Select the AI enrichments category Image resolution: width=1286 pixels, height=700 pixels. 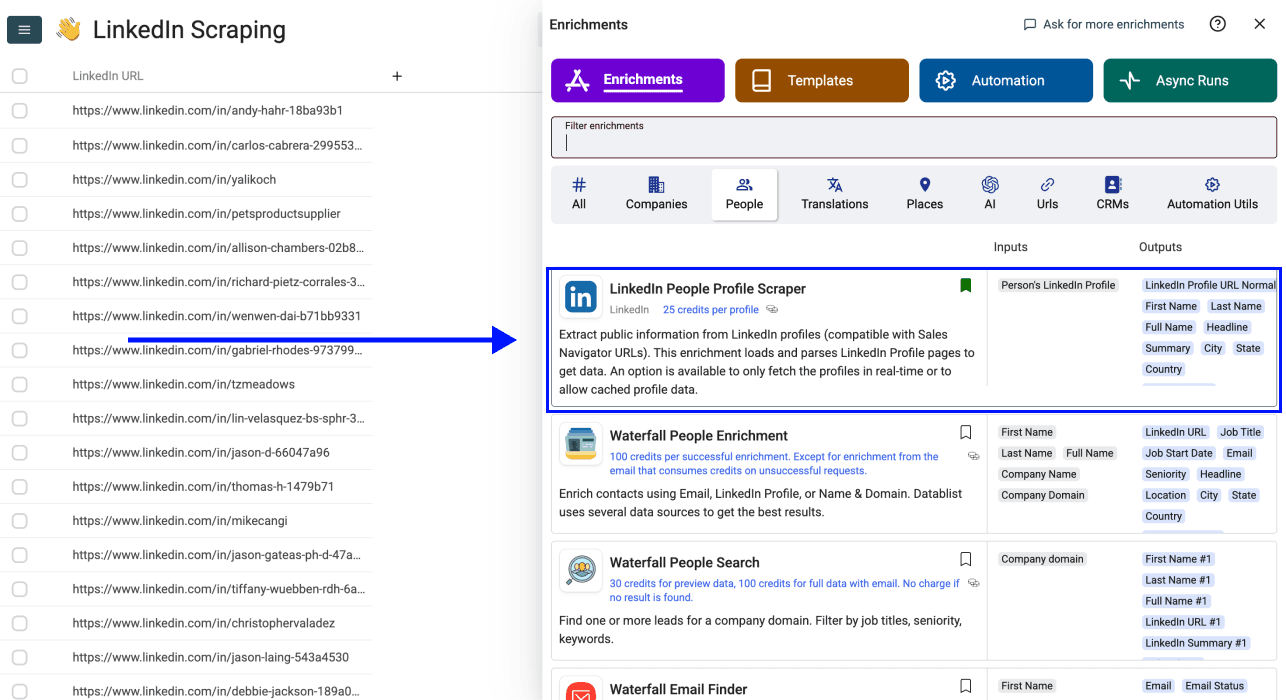click(x=989, y=194)
